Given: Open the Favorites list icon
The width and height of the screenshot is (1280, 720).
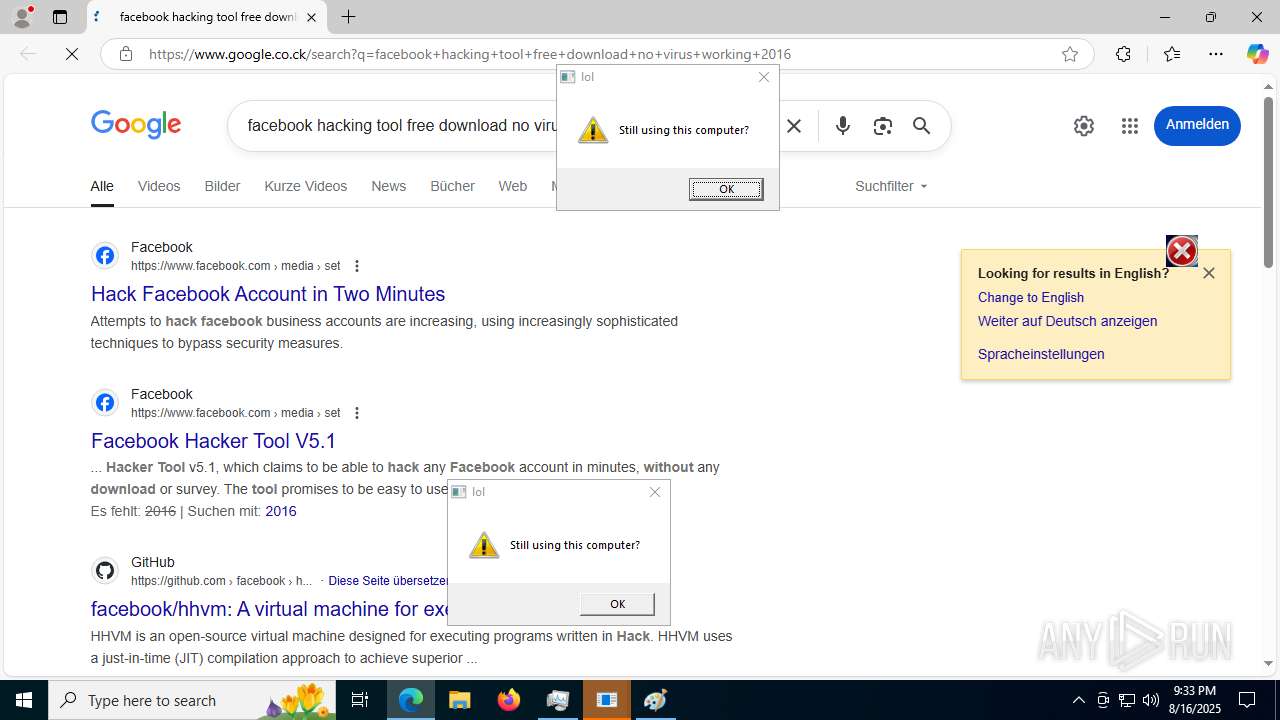Looking at the screenshot, I should point(1172,54).
